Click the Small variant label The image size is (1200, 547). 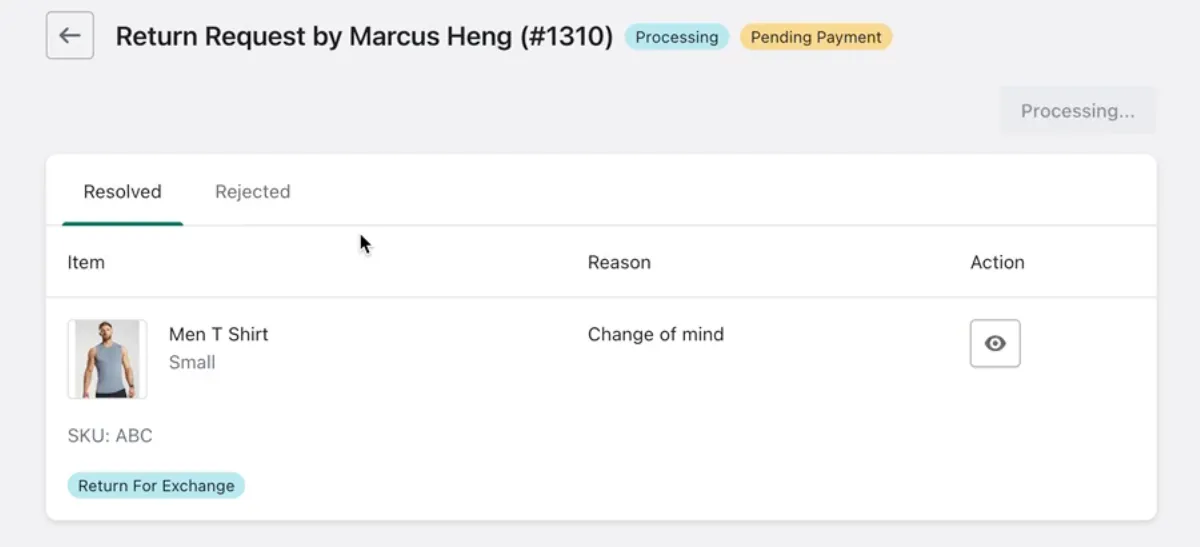click(x=192, y=362)
